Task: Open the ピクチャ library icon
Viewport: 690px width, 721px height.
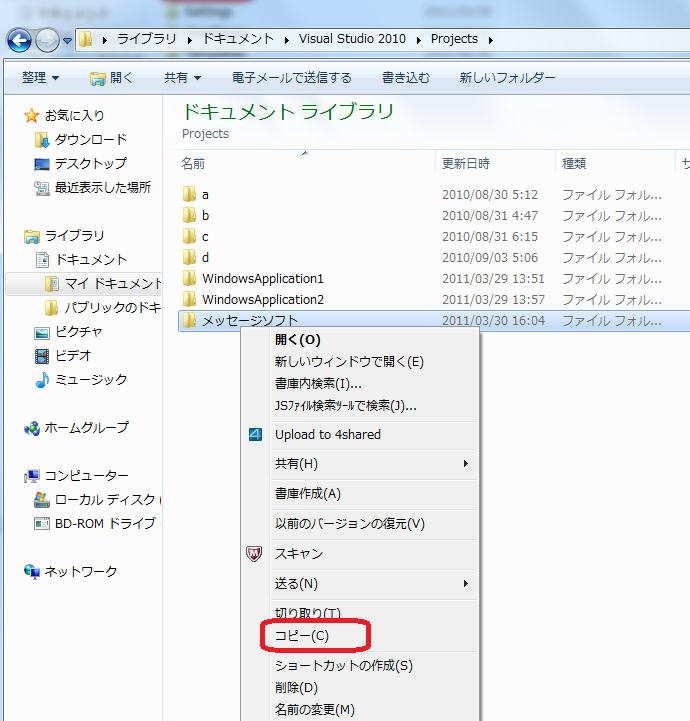Action: 42,332
